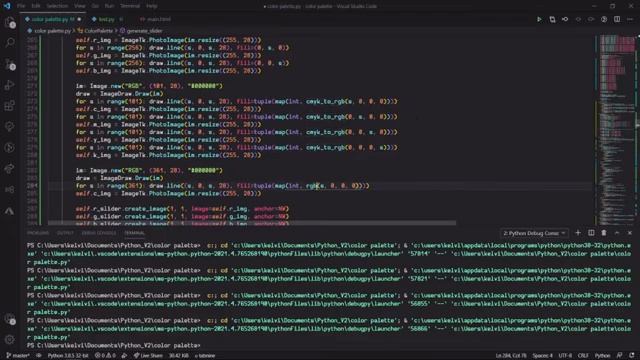Split the terminal panel

tap(591, 233)
